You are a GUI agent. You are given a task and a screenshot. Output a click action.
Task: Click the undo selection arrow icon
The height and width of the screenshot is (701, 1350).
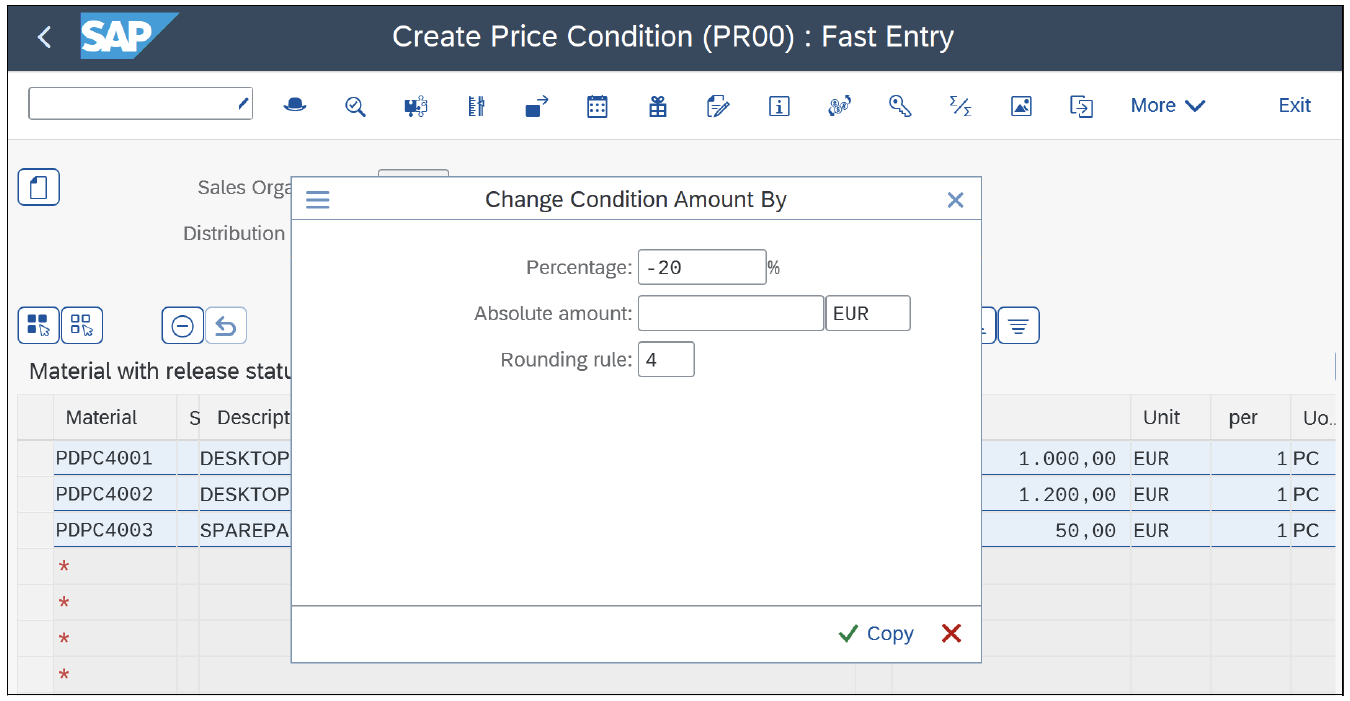[226, 325]
